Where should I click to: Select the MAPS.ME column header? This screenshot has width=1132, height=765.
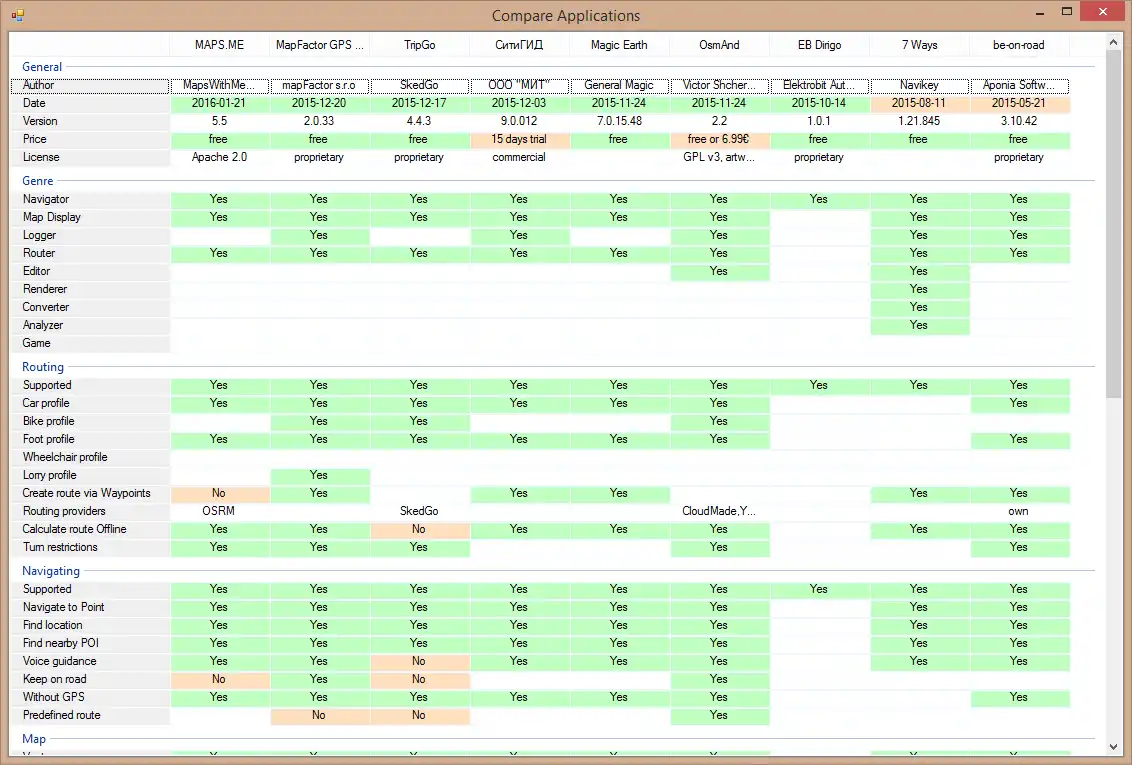(x=219, y=45)
